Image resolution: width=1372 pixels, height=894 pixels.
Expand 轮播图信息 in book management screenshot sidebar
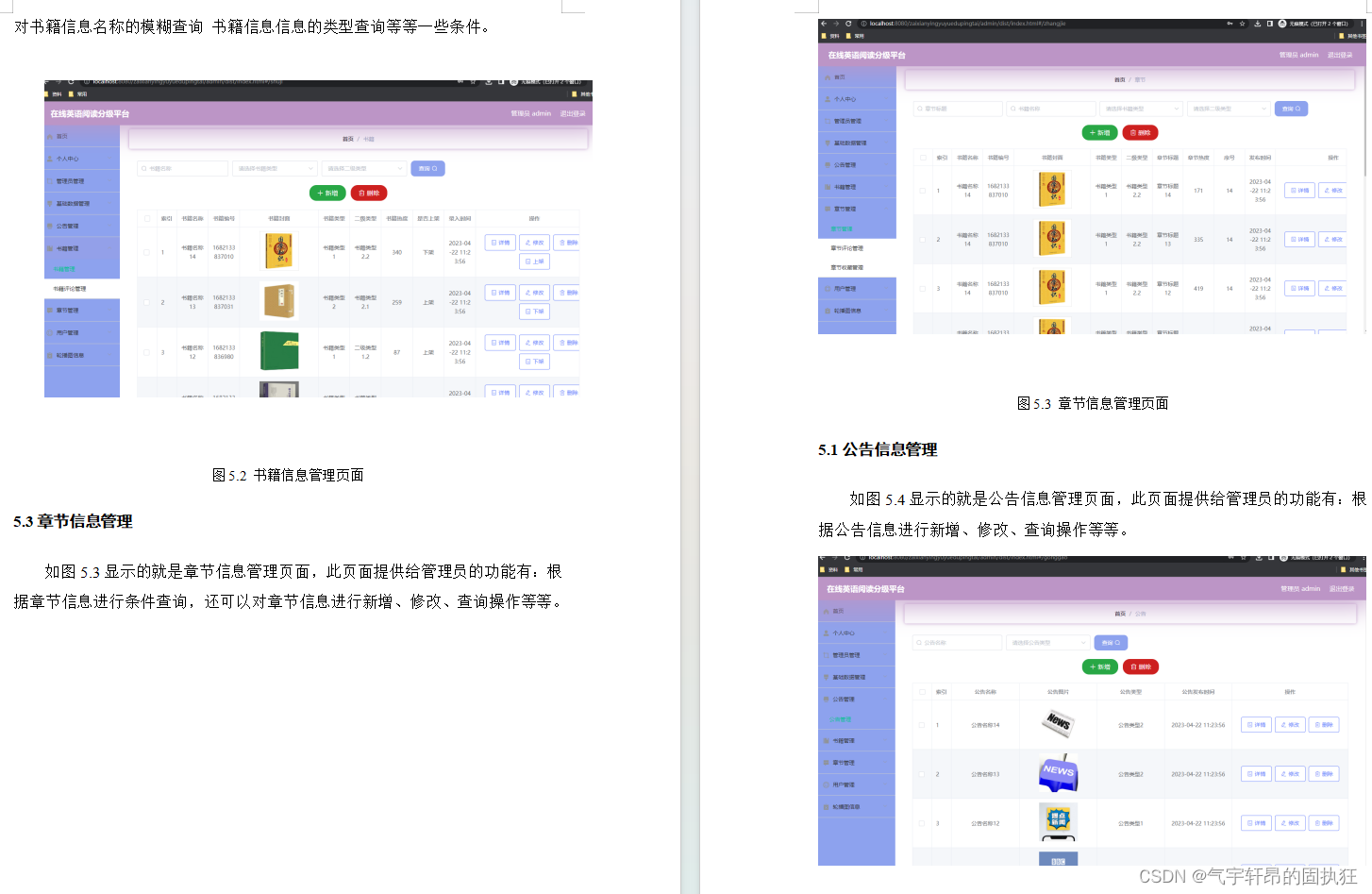coord(82,355)
